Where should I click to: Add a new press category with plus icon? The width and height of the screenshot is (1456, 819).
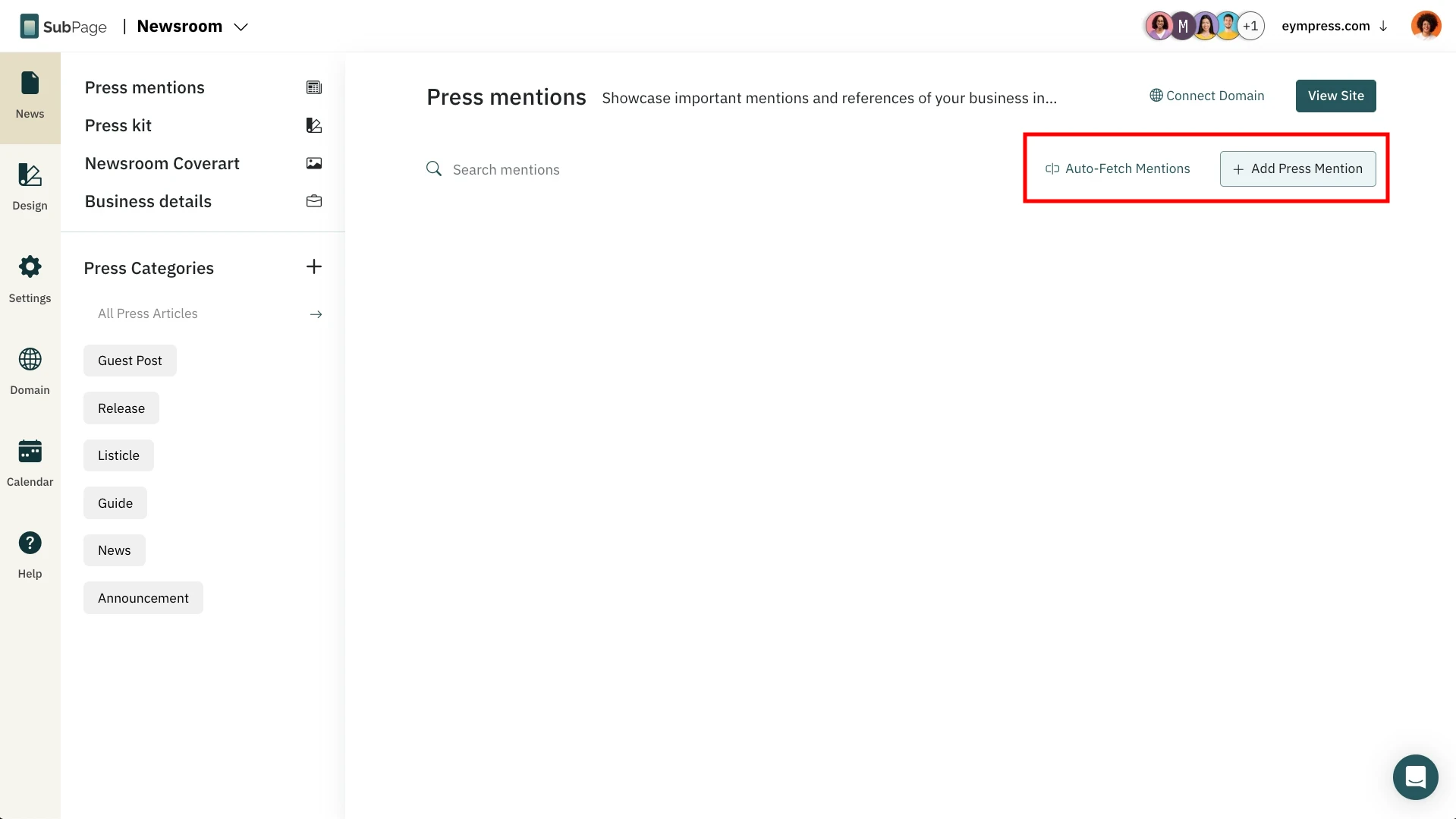coord(314,266)
